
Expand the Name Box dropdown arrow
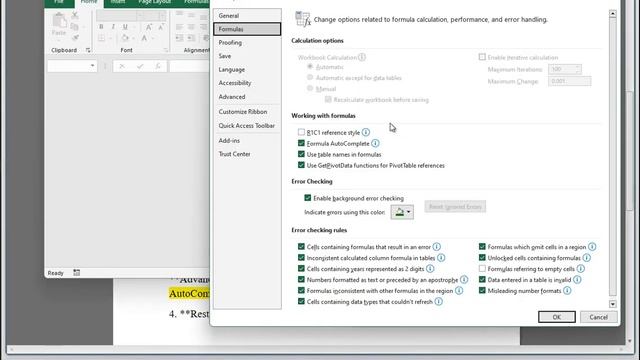(x=92, y=66)
